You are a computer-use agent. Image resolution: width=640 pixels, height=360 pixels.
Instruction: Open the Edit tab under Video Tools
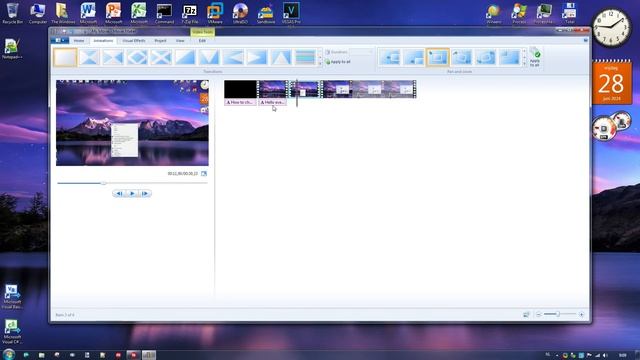coord(202,41)
